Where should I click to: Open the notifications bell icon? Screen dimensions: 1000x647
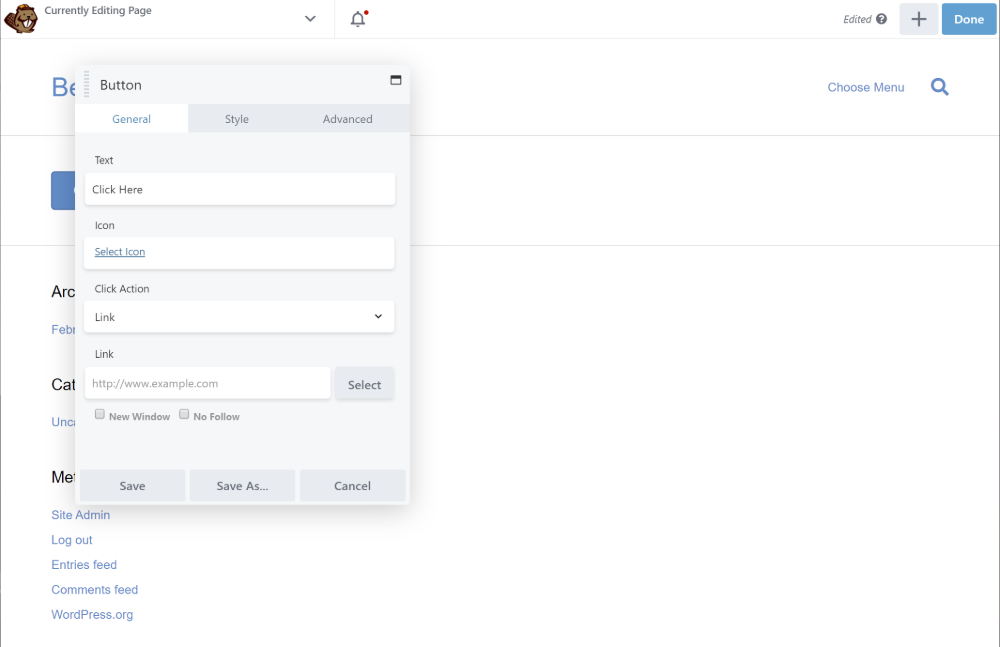[358, 19]
